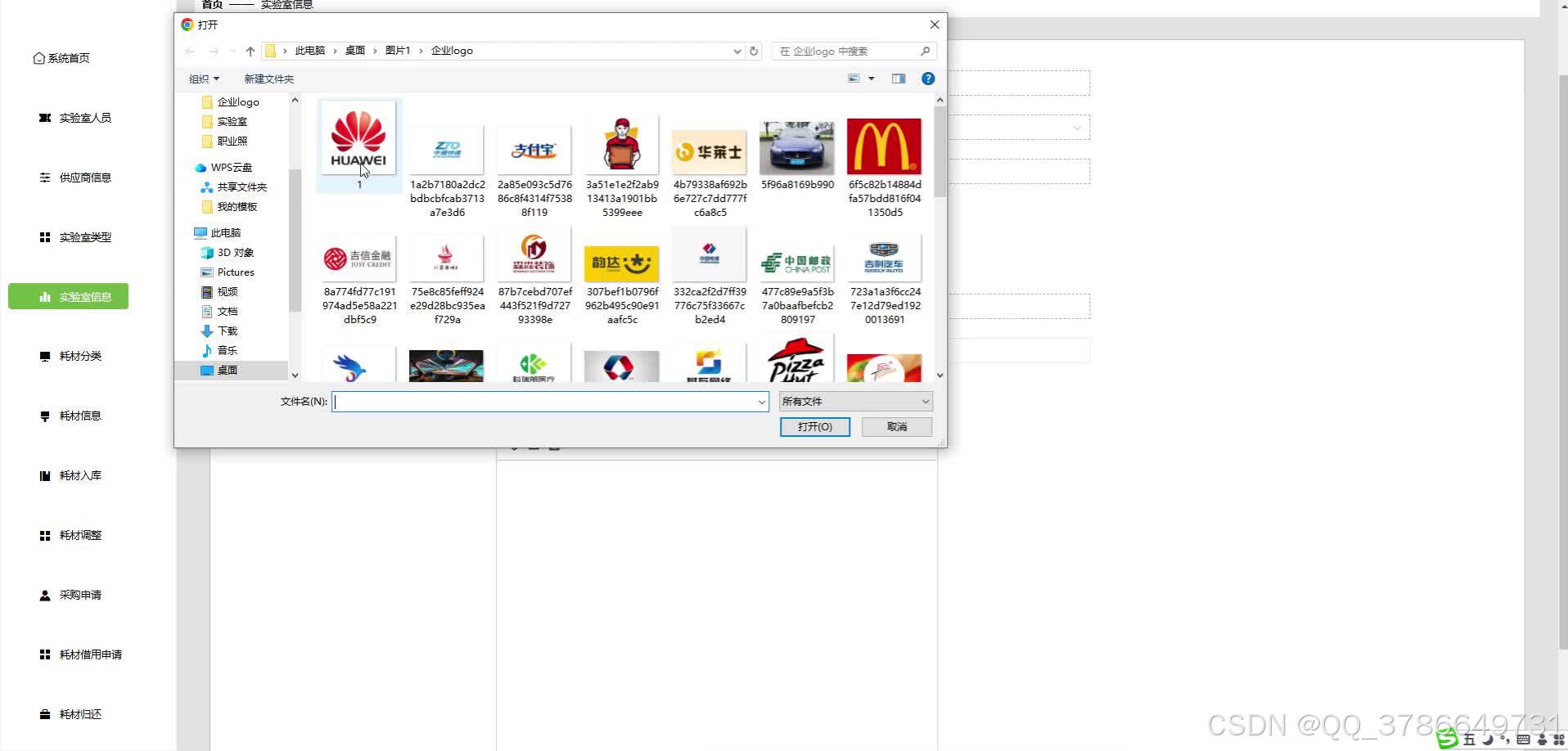Viewport: 1568px width, 751px height.
Task: Select the HUAWEI logo thumbnail
Action: click(359, 137)
